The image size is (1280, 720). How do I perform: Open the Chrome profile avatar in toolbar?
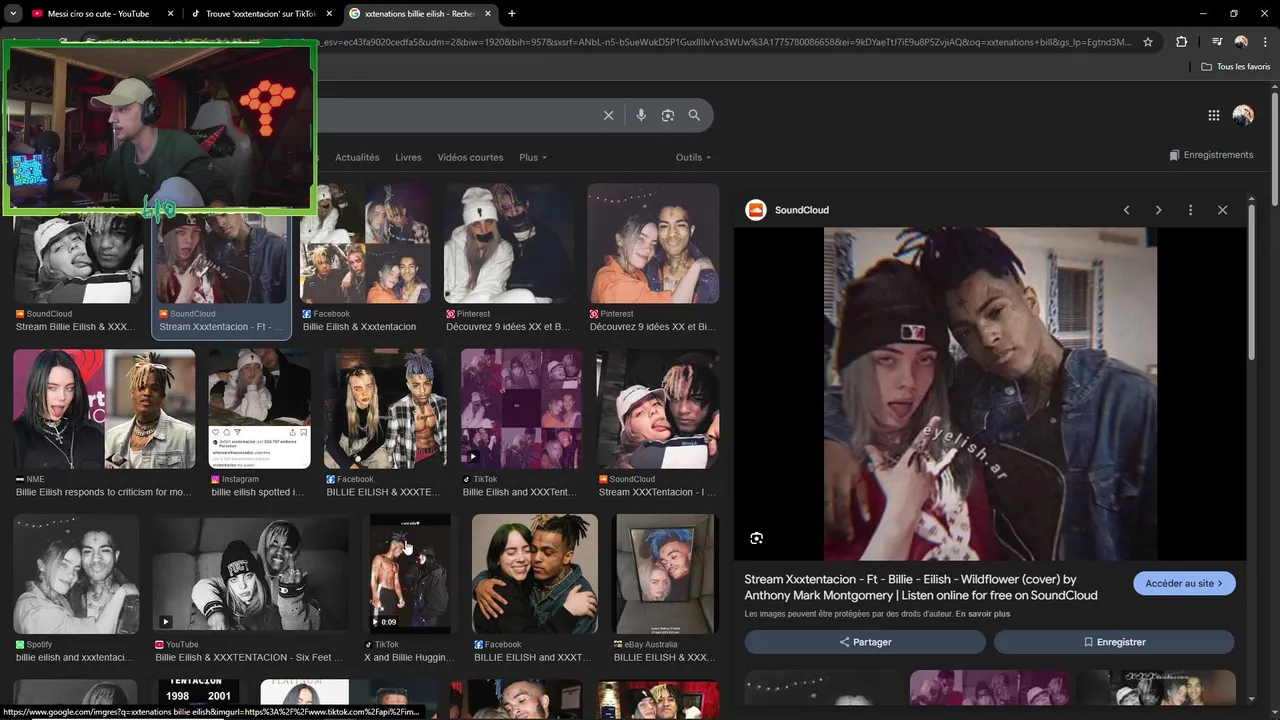tap(1241, 42)
